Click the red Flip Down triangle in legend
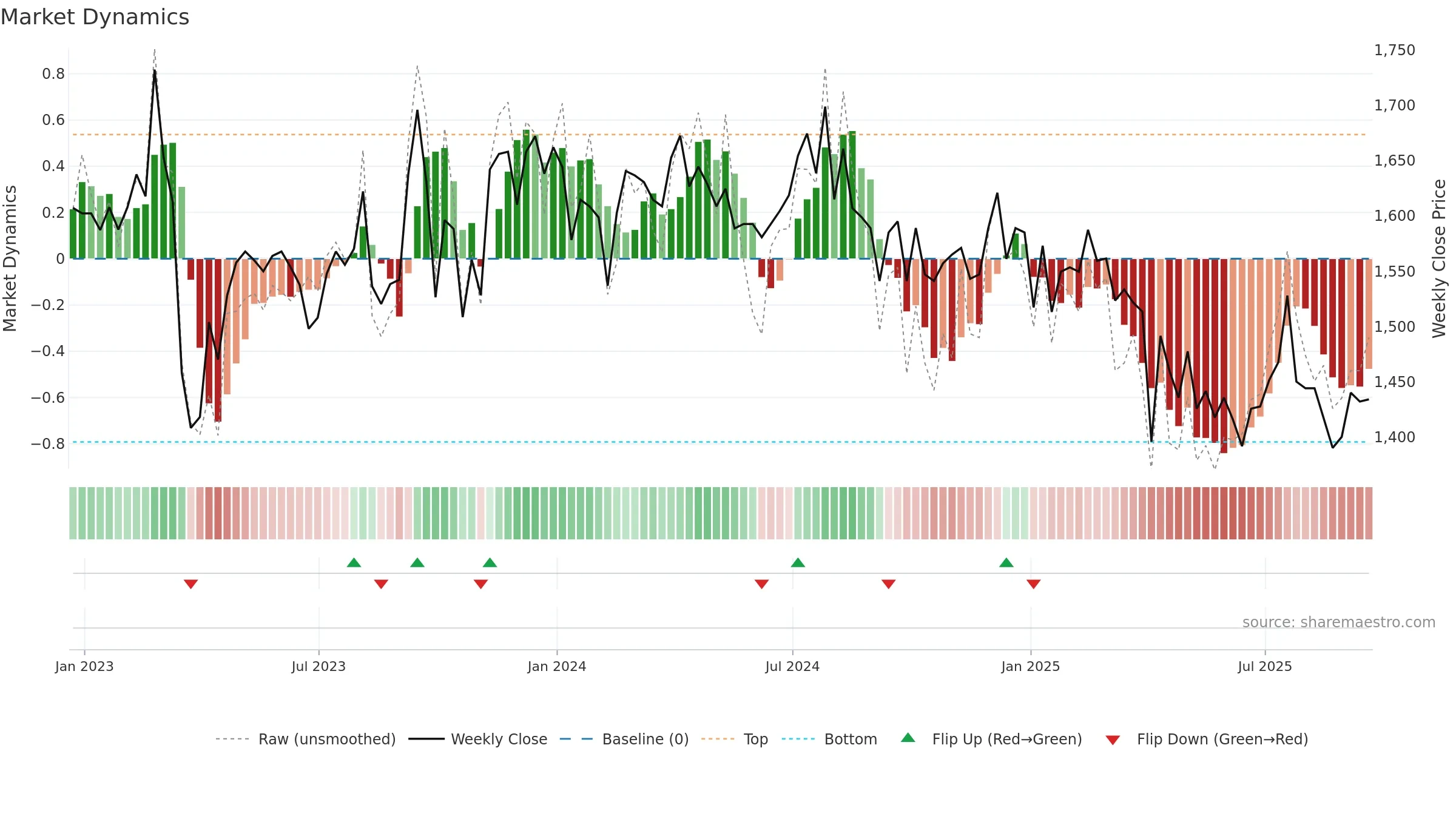Viewport: 1456px width, 819px height. click(1113, 740)
